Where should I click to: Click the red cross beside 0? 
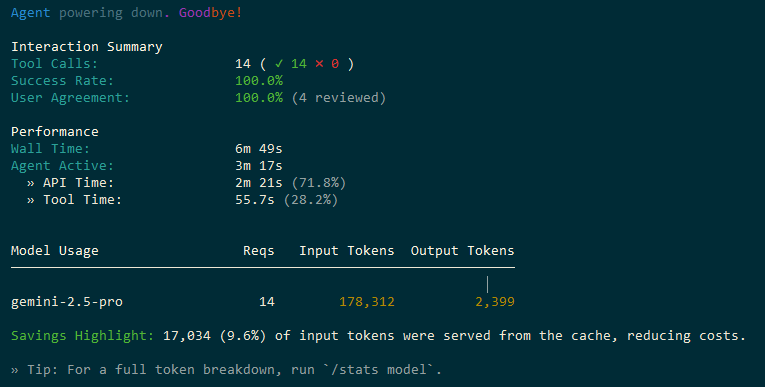pos(319,64)
